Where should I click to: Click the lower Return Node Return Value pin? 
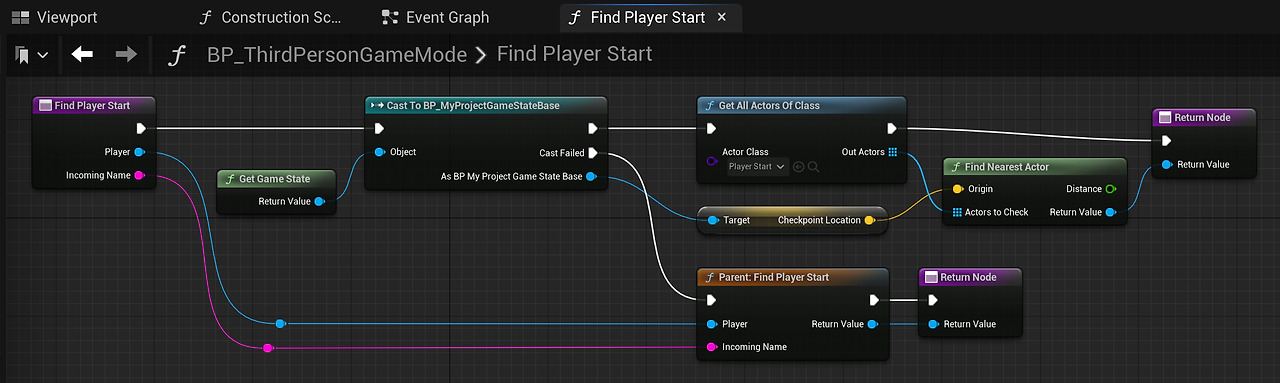pyautogui.click(x=933, y=324)
